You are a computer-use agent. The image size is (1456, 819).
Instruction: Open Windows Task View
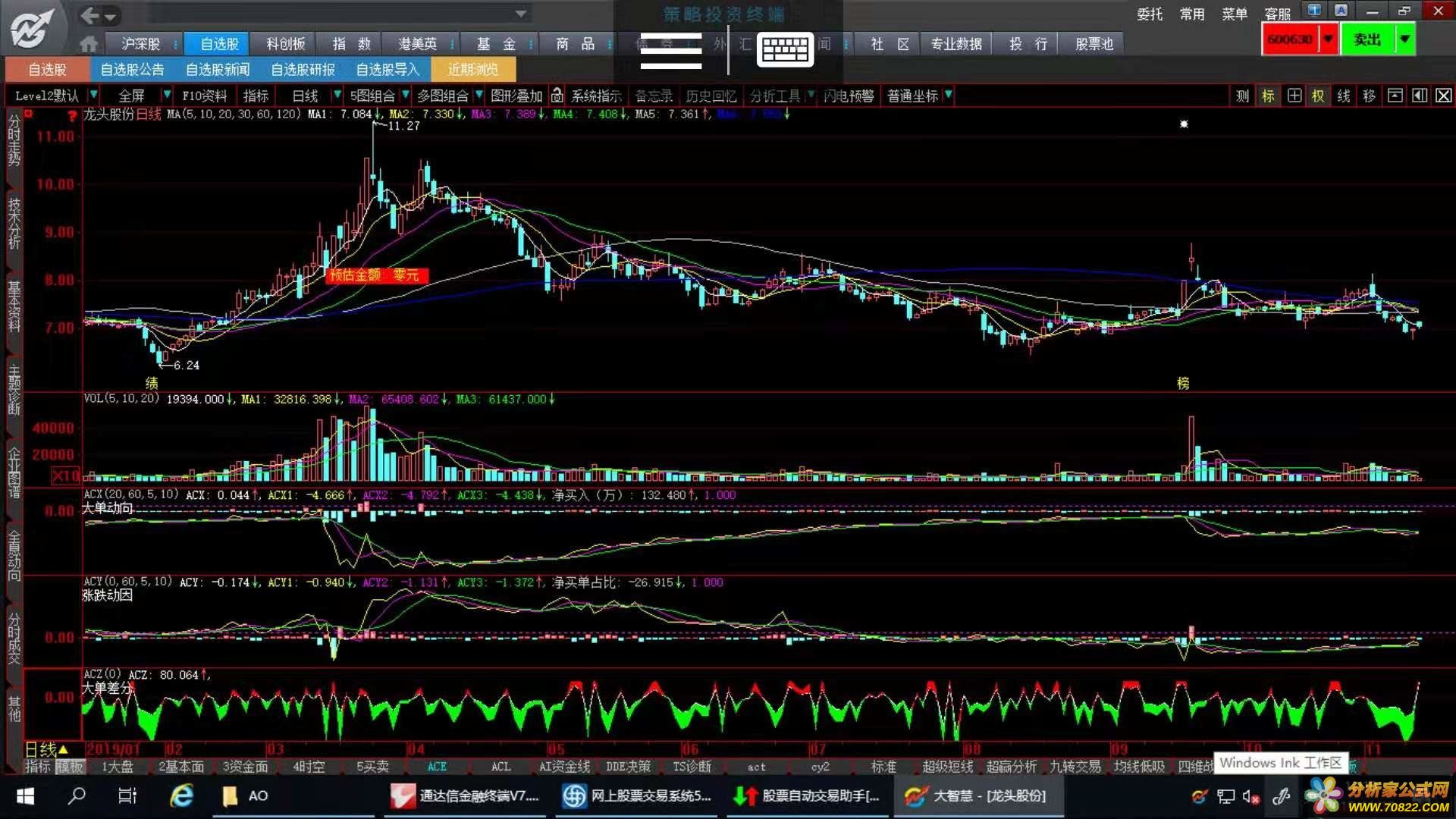tap(127, 795)
